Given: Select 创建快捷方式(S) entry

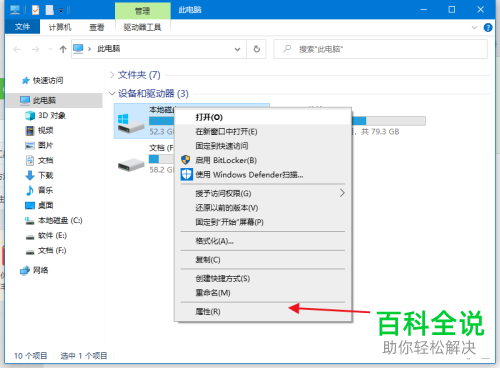Looking at the screenshot, I should pyautogui.click(x=263, y=279).
